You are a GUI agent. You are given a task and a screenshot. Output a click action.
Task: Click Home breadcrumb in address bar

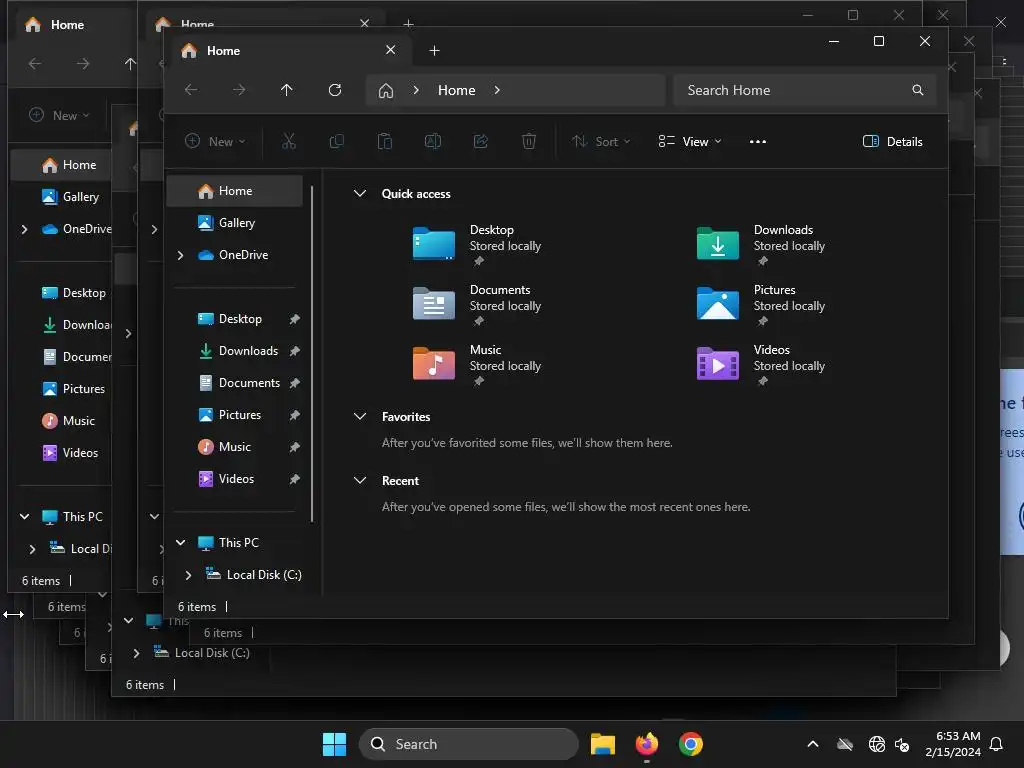click(456, 90)
